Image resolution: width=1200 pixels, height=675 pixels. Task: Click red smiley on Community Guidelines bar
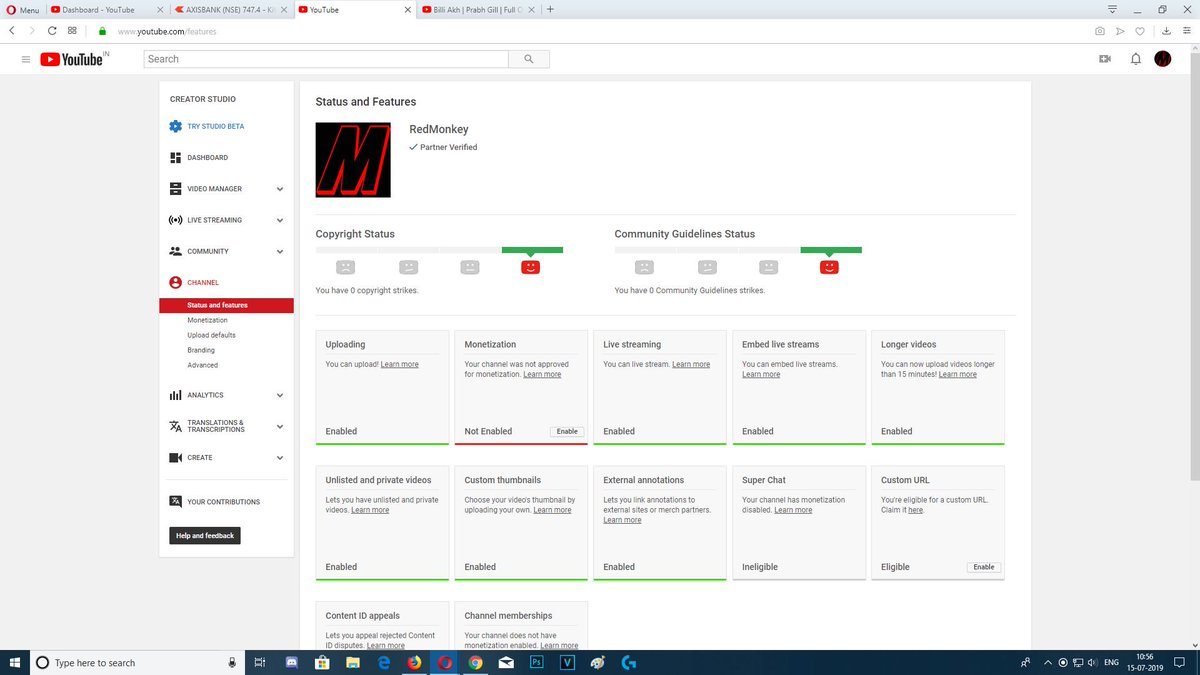(829, 267)
